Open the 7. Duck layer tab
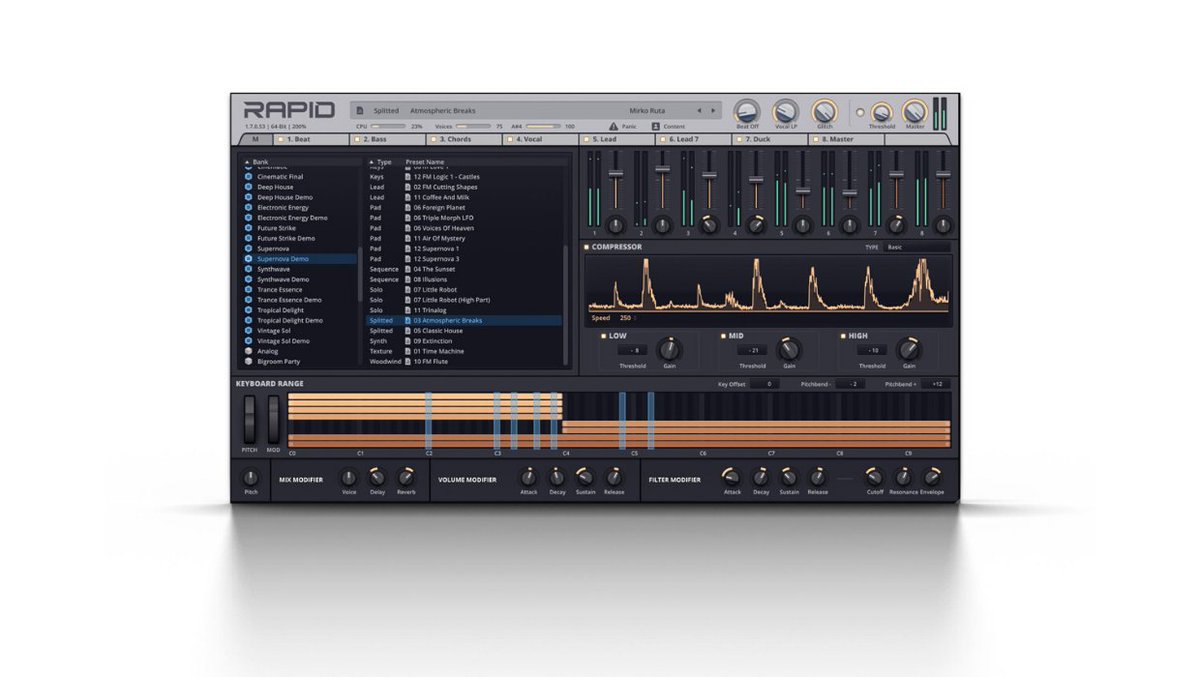1200x677 pixels. click(x=769, y=140)
